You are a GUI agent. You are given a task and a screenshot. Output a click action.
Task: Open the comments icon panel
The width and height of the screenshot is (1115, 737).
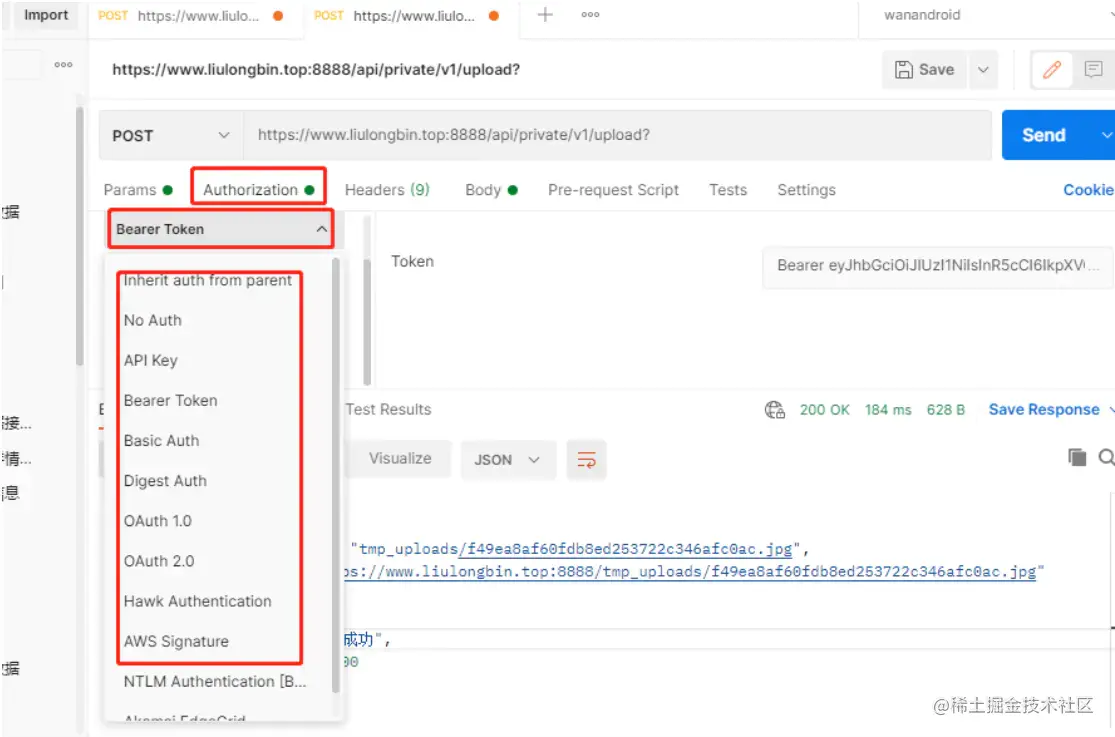[1093, 69]
